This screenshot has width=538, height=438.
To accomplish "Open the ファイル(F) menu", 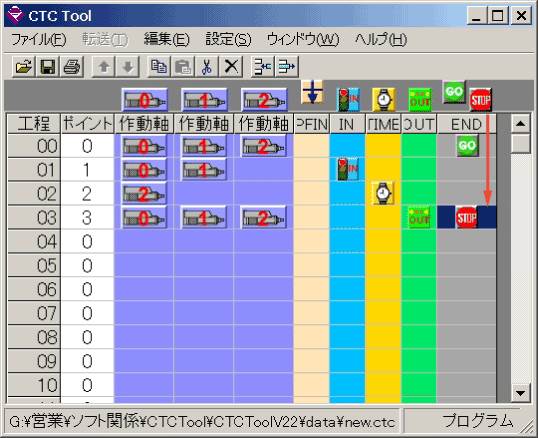I will click(38, 39).
